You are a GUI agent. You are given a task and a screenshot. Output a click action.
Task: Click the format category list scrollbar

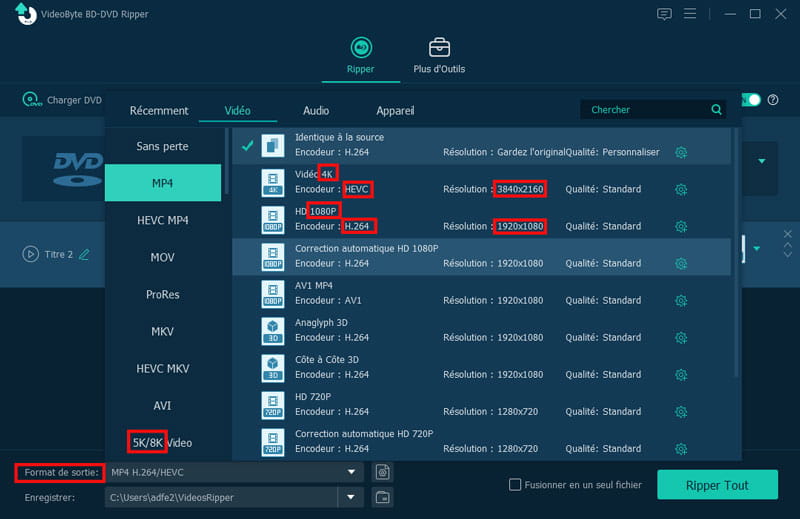(227, 161)
